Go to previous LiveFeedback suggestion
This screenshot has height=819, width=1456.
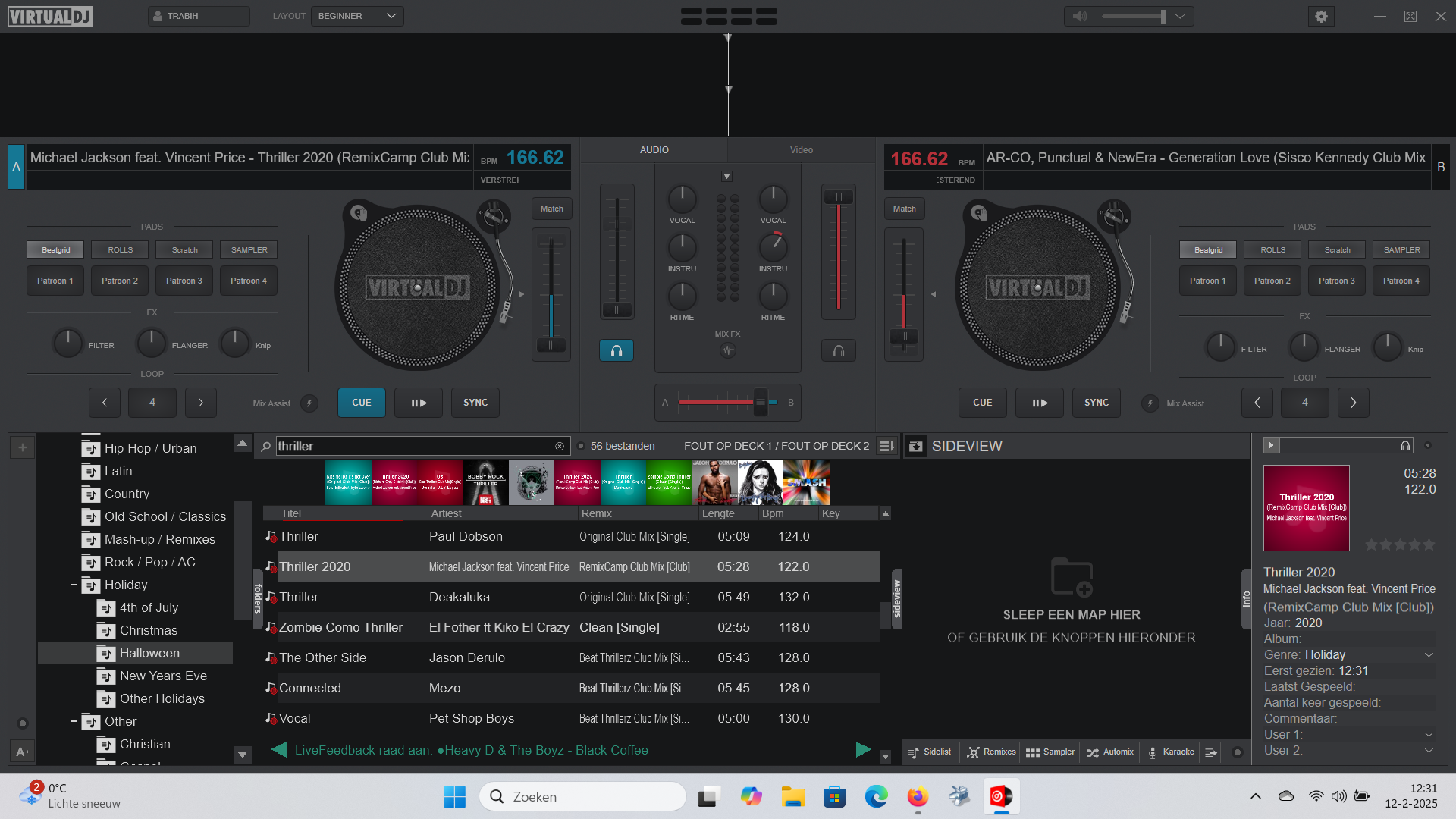[x=279, y=750]
